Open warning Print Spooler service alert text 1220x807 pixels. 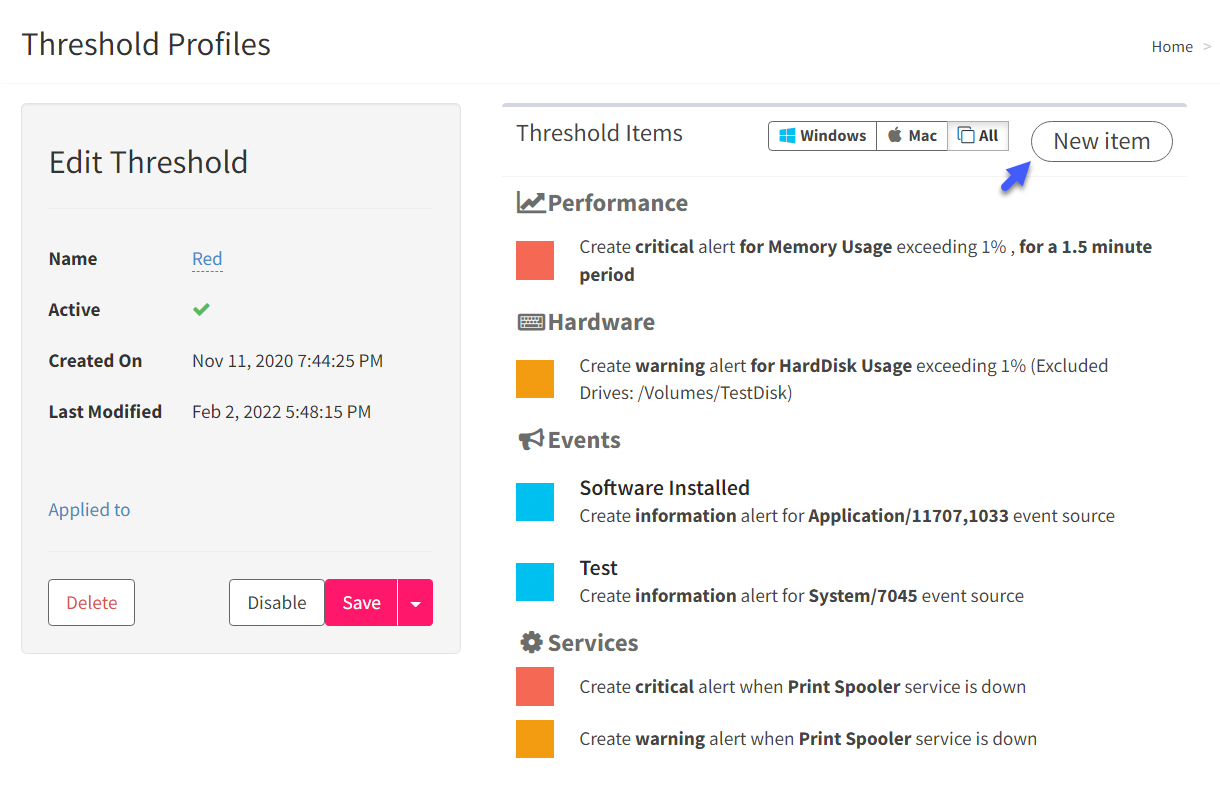(808, 739)
